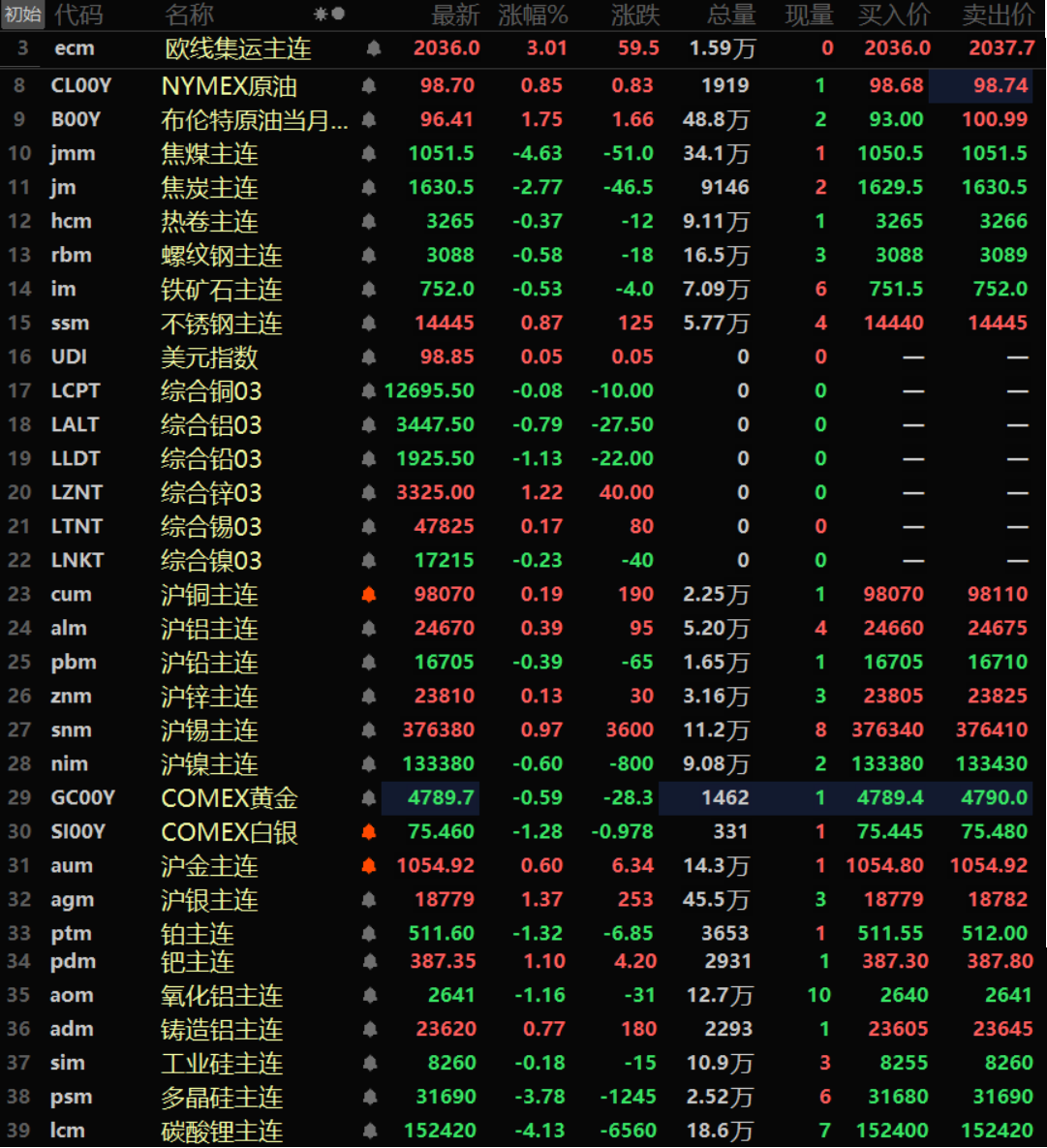1047x1148 pixels.
Task: Turn off the orange alert for COMEX白银
Action: [368, 831]
